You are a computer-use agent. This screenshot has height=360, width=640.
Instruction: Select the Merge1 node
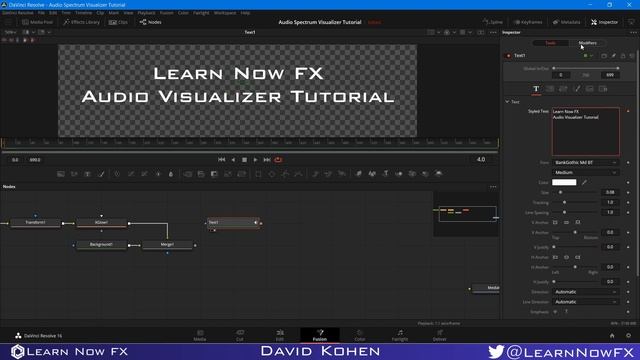(x=167, y=244)
